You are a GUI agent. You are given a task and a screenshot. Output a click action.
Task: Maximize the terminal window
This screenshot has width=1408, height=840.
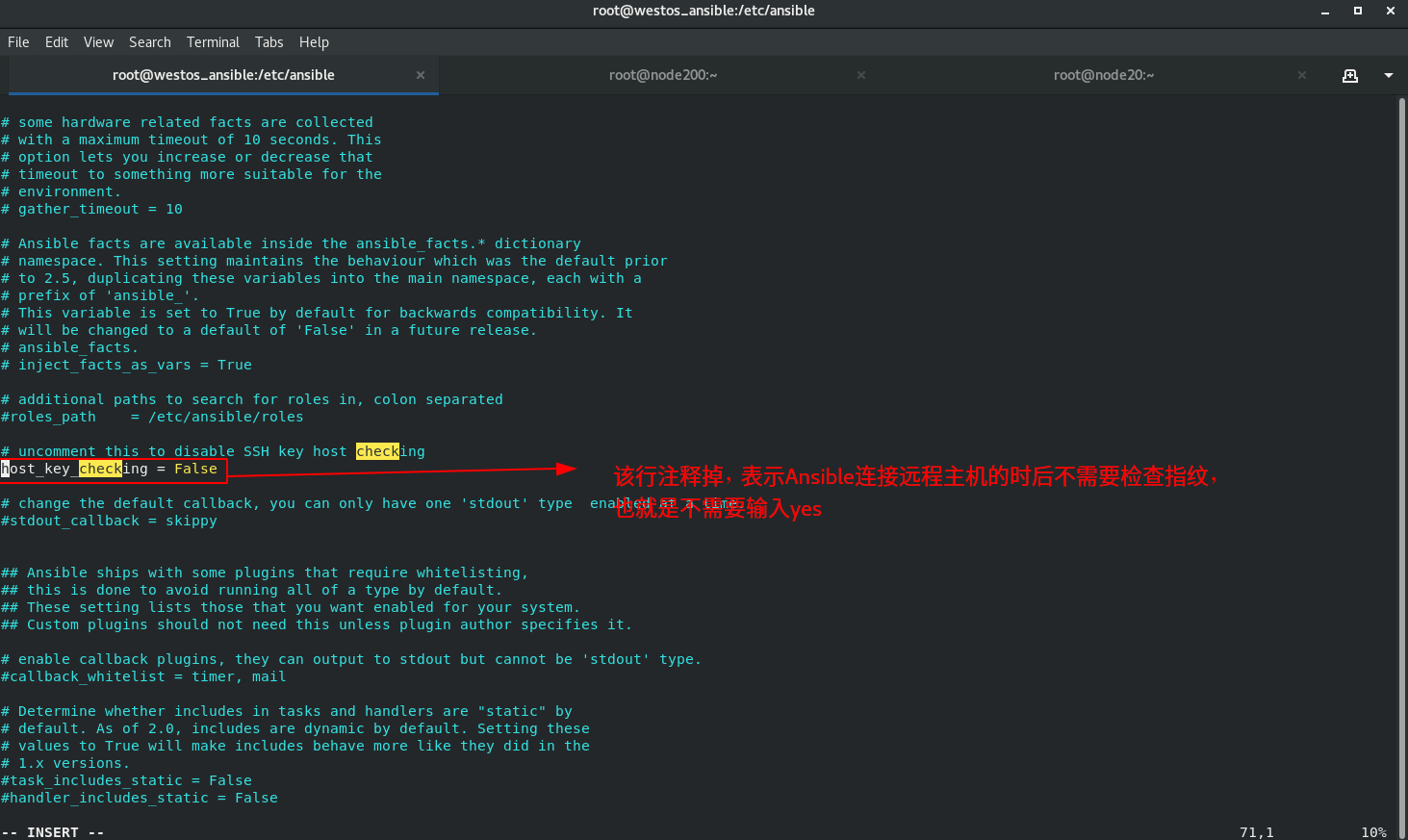(x=1358, y=11)
